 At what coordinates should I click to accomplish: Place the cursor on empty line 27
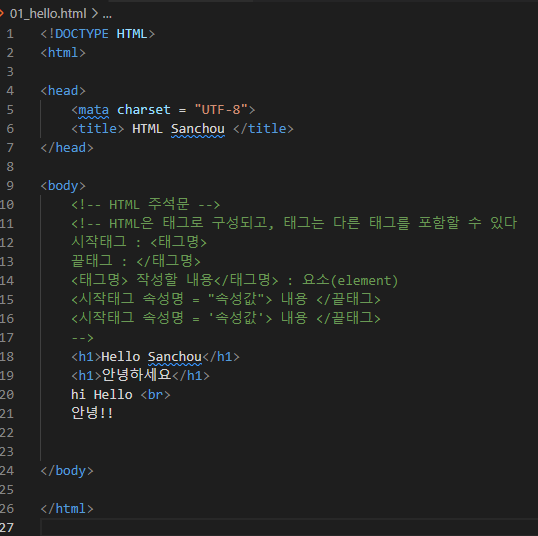pos(289,527)
